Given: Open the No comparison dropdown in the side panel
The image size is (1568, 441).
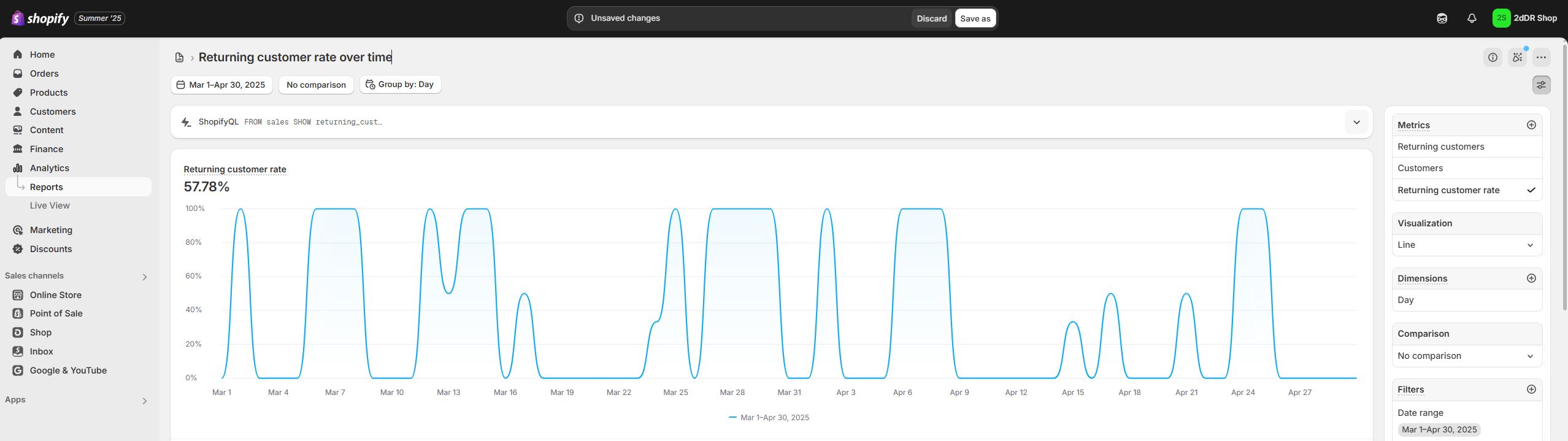Looking at the screenshot, I should [1466, 356].
